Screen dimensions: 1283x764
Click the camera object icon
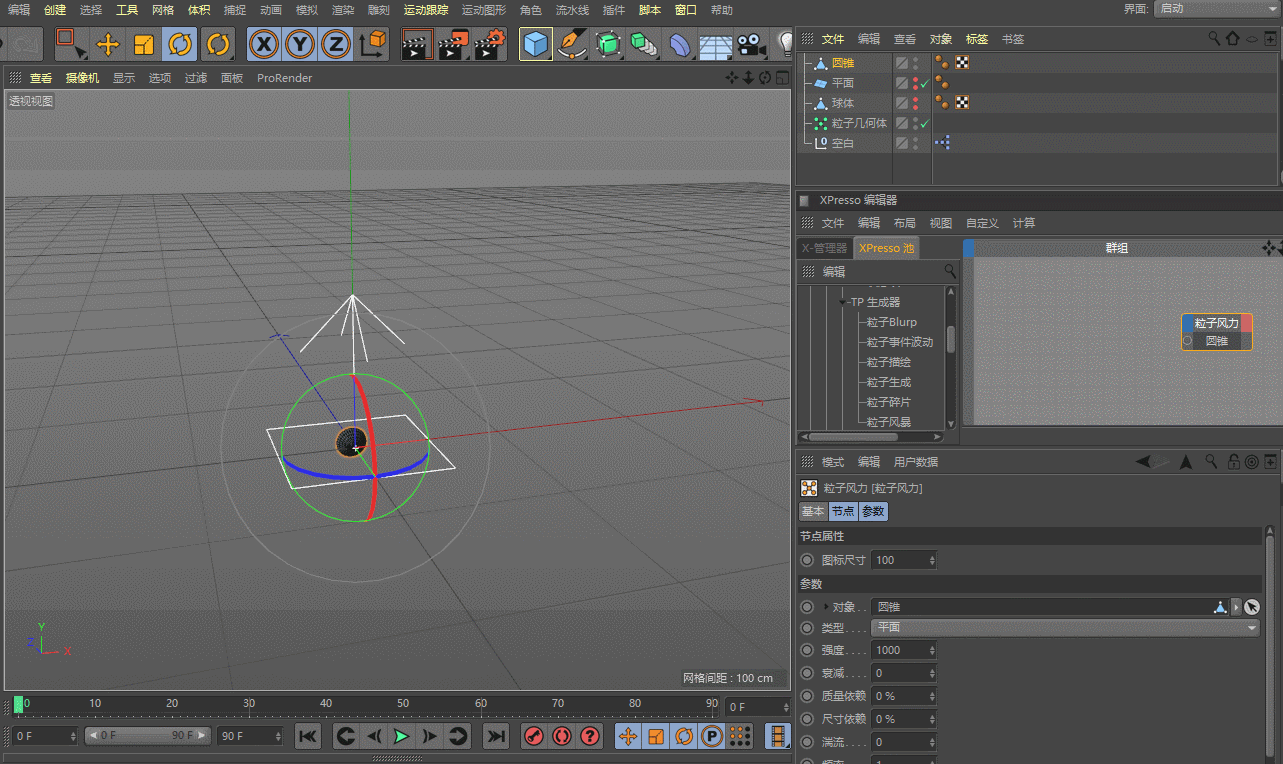750,44
